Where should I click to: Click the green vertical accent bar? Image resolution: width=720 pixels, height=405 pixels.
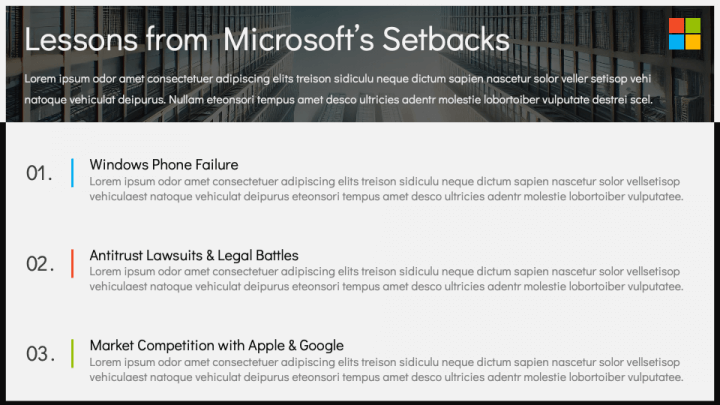pyautogui.click(x=72, y=354)
